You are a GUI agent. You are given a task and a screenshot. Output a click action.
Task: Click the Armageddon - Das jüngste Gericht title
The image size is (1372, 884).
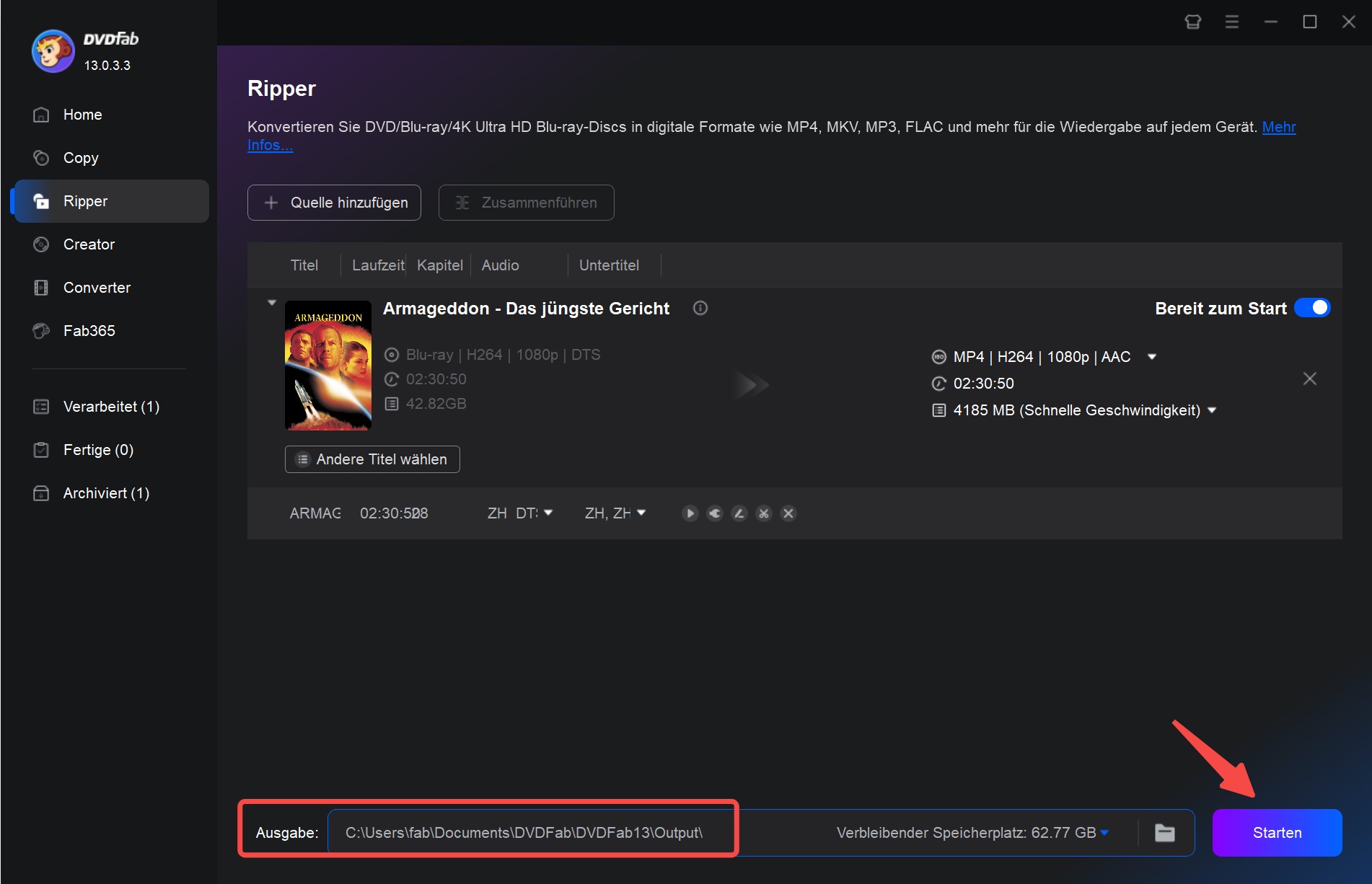pyautogui.click(x=526, y=309)
